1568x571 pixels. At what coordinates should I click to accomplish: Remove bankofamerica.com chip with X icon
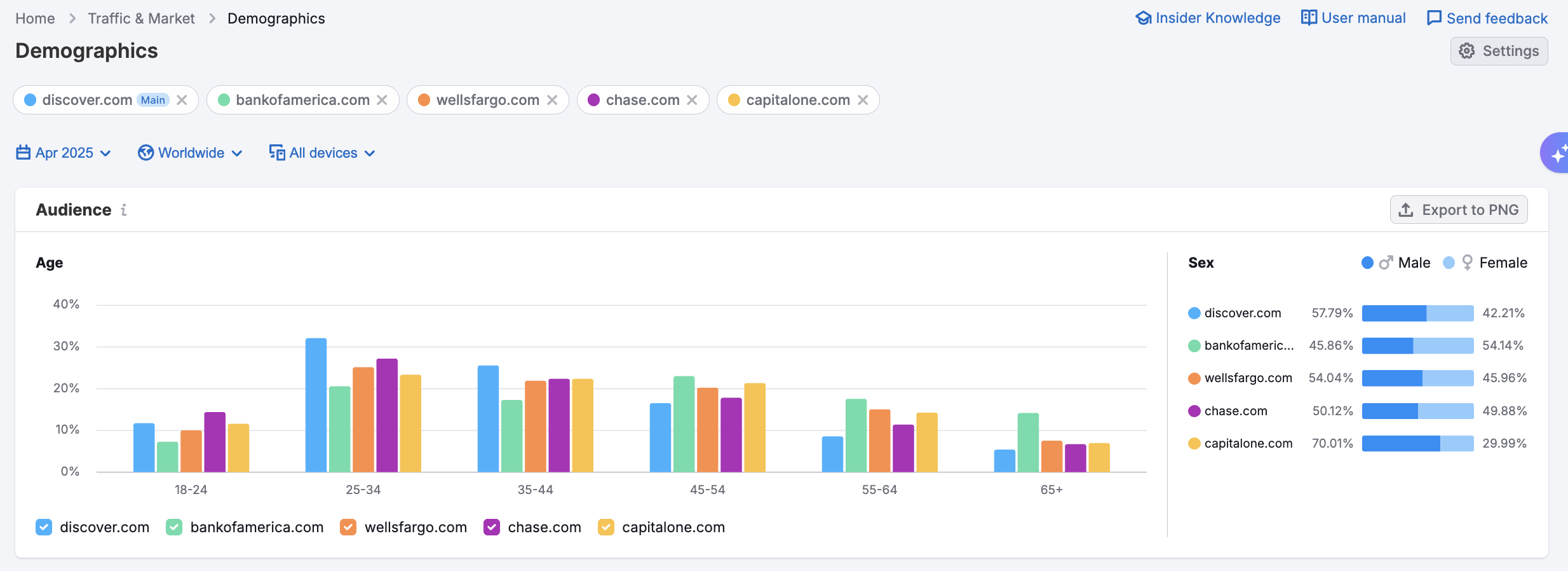pos(382,100)
